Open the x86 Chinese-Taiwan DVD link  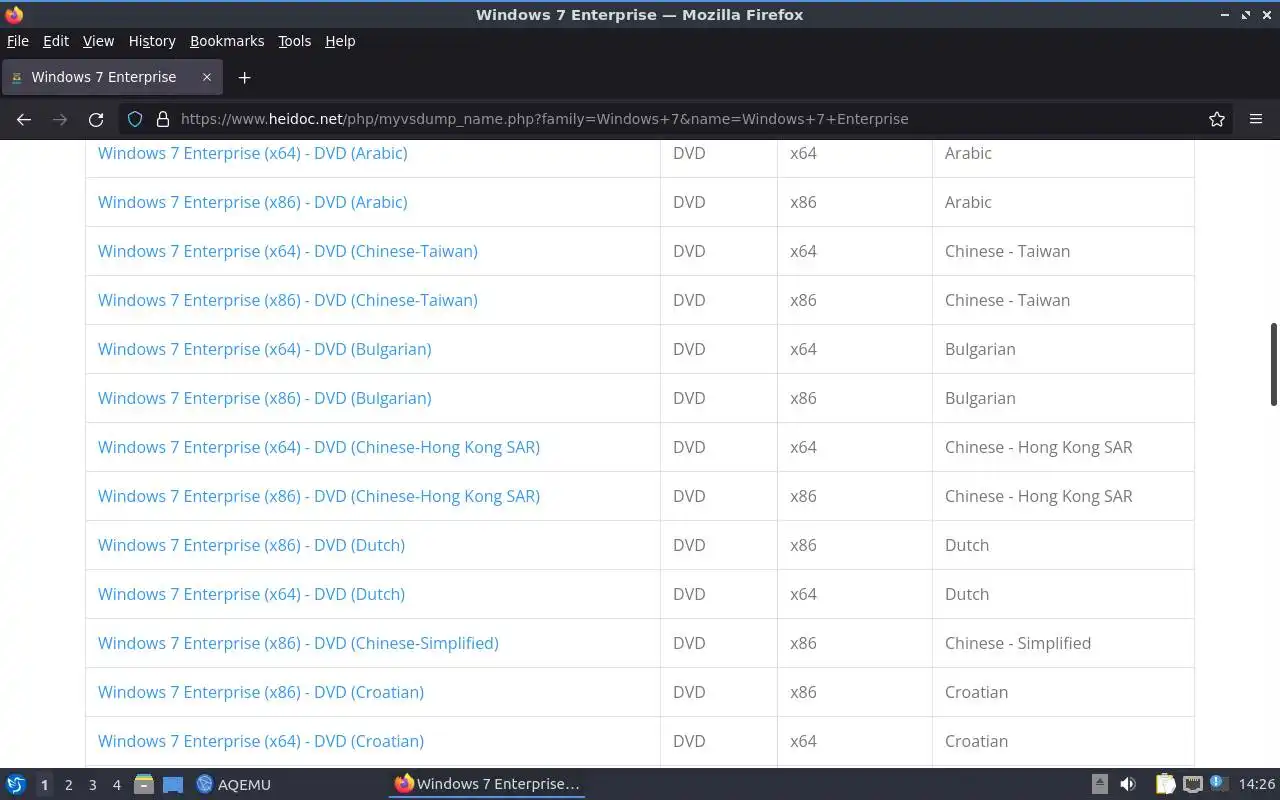pyautogui.click(x=288, y=300)
